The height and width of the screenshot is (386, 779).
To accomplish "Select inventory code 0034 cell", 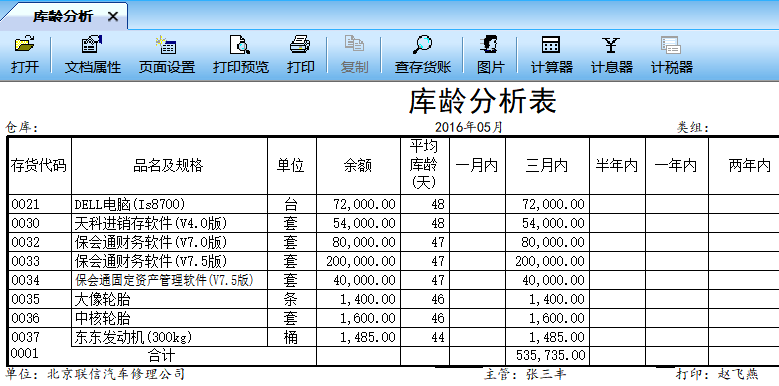I will click(39, 280).
